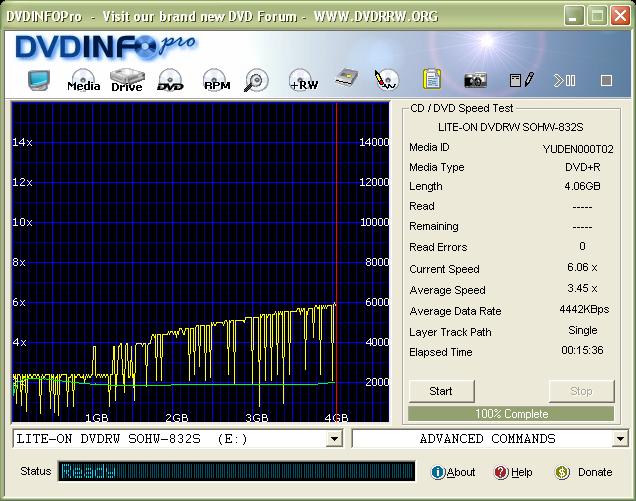Open the Help link

(522, 472)
